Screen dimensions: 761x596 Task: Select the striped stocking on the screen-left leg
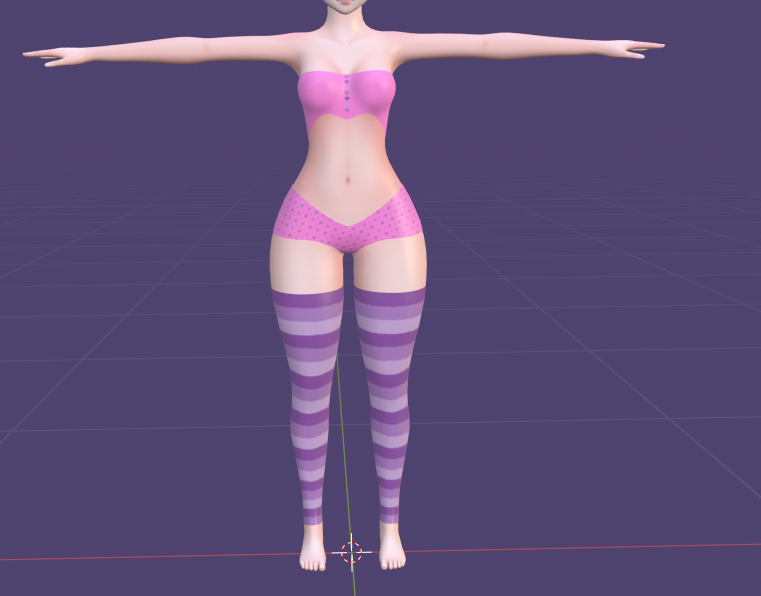point(307,400)
